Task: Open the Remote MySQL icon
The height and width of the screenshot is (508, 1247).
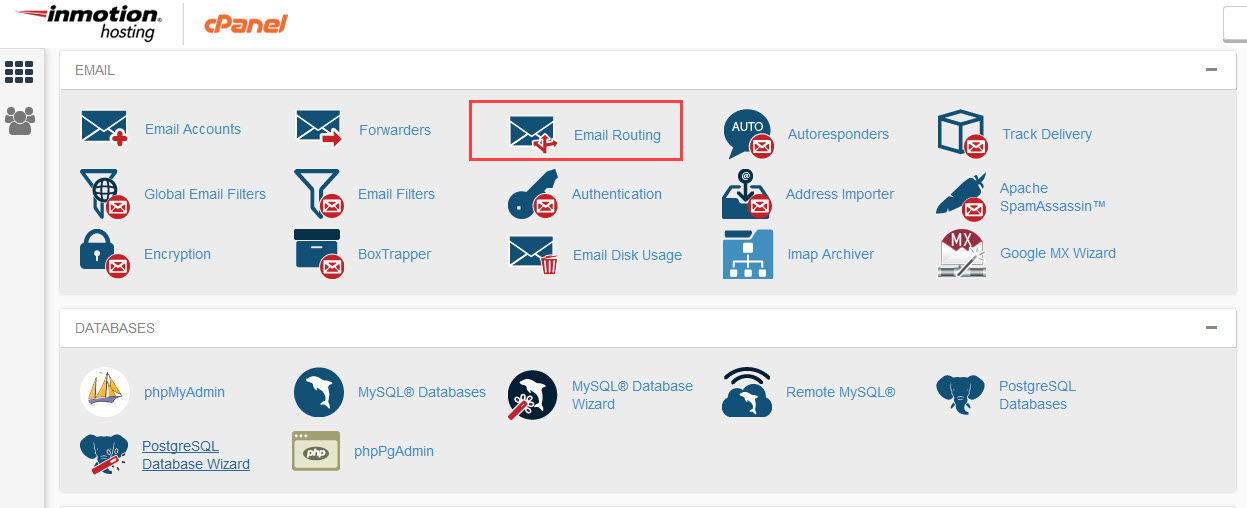Action: pos(747,392)
